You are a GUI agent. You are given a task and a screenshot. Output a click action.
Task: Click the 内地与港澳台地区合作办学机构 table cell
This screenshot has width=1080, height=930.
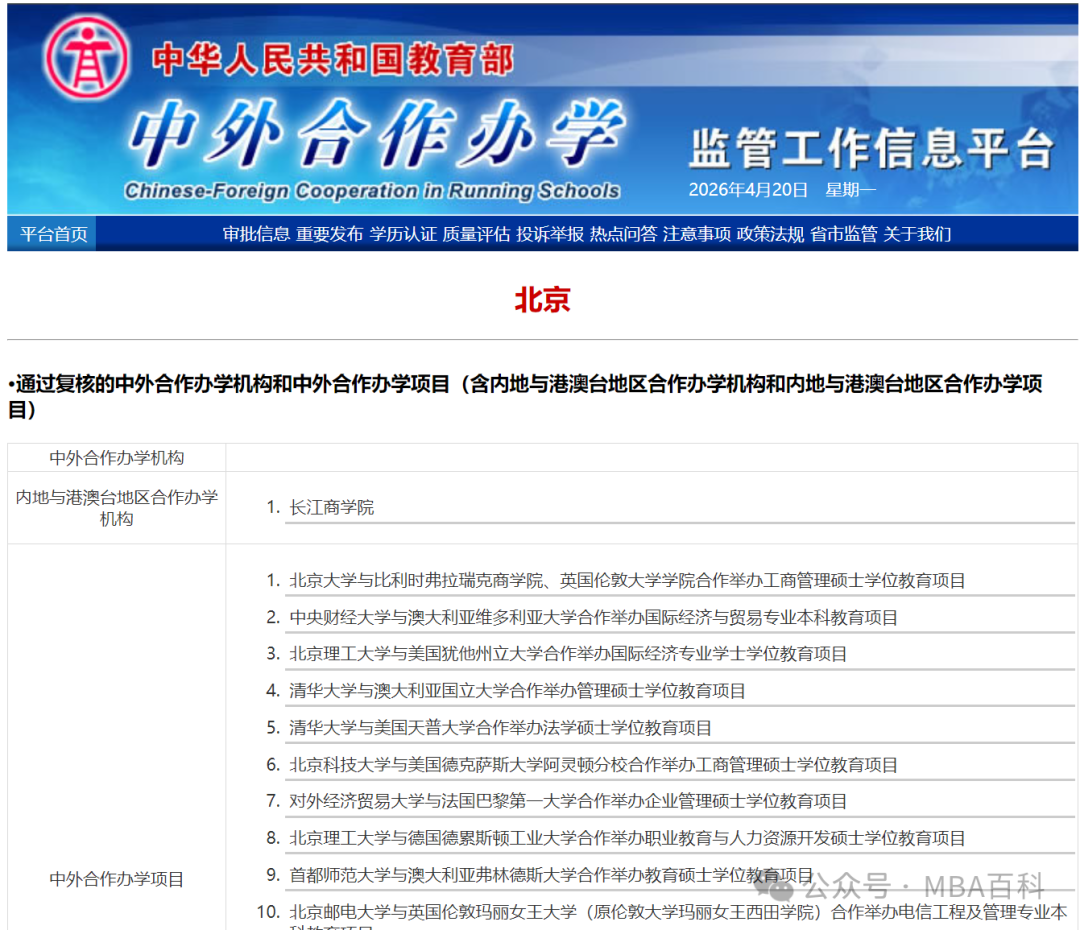tap(116, 508)
